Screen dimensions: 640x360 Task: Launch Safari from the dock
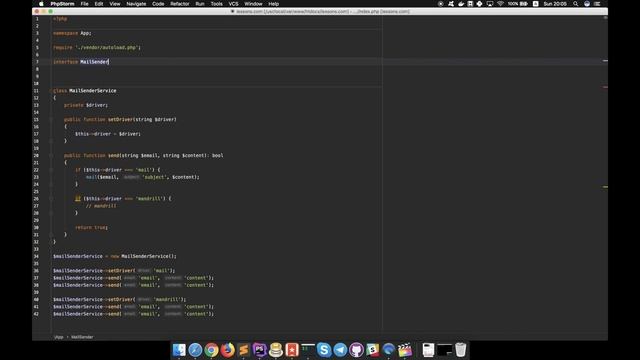pos(195,350)
